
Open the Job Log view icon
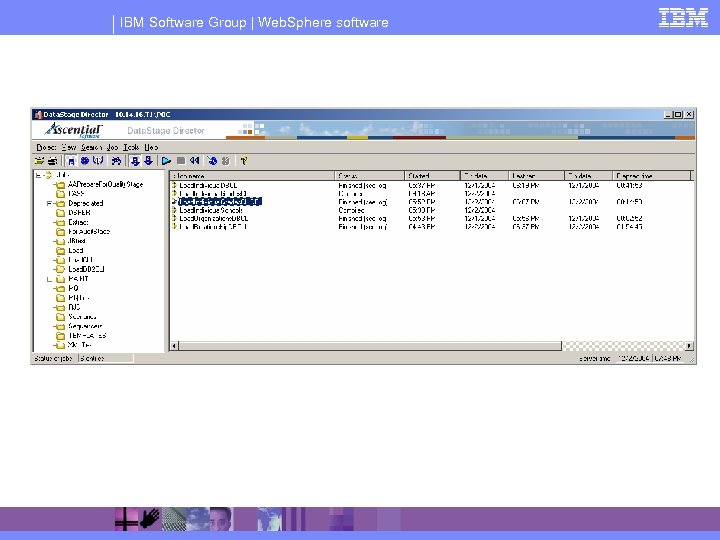pyautogui.click(x=84, y=161)
